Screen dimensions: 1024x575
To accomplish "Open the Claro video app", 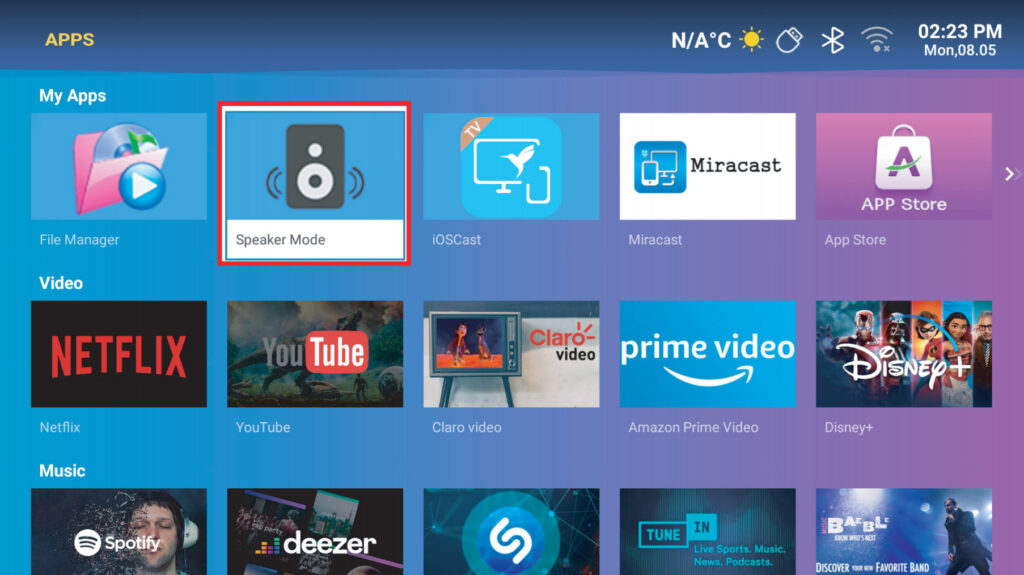I will [x=511, y=354].
